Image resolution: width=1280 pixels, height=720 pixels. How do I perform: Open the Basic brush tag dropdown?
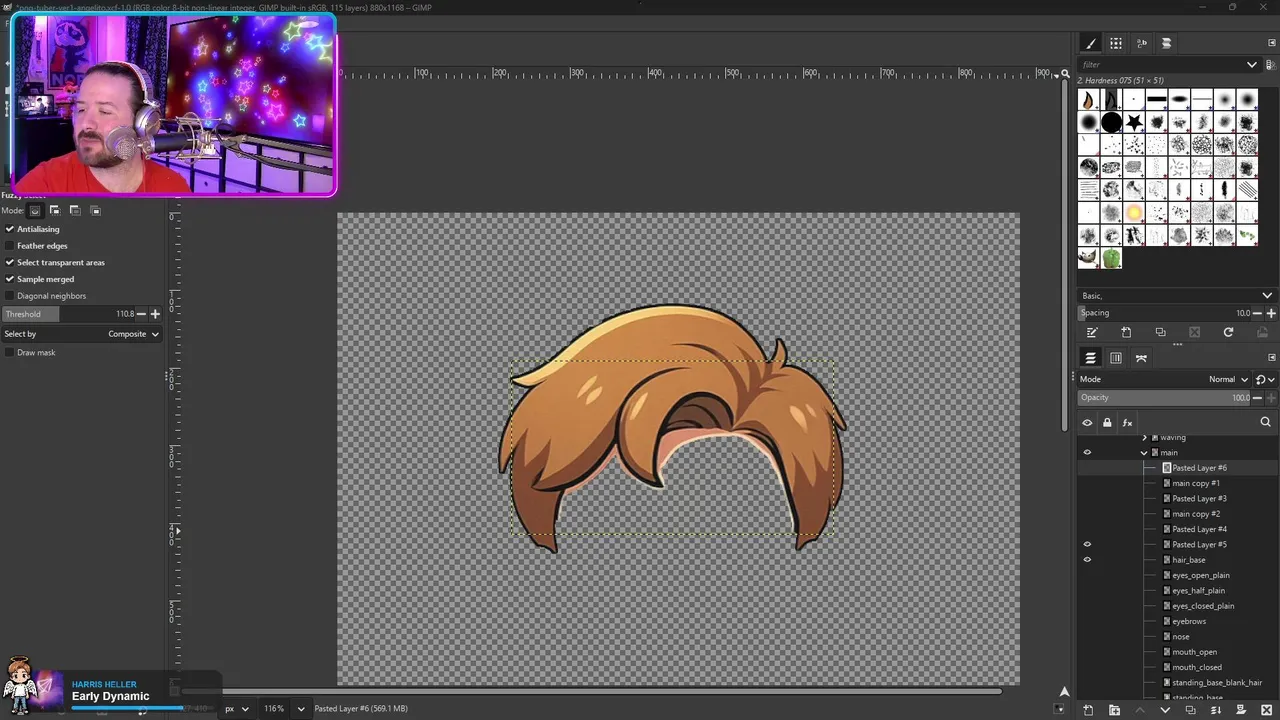point(1176,296)
